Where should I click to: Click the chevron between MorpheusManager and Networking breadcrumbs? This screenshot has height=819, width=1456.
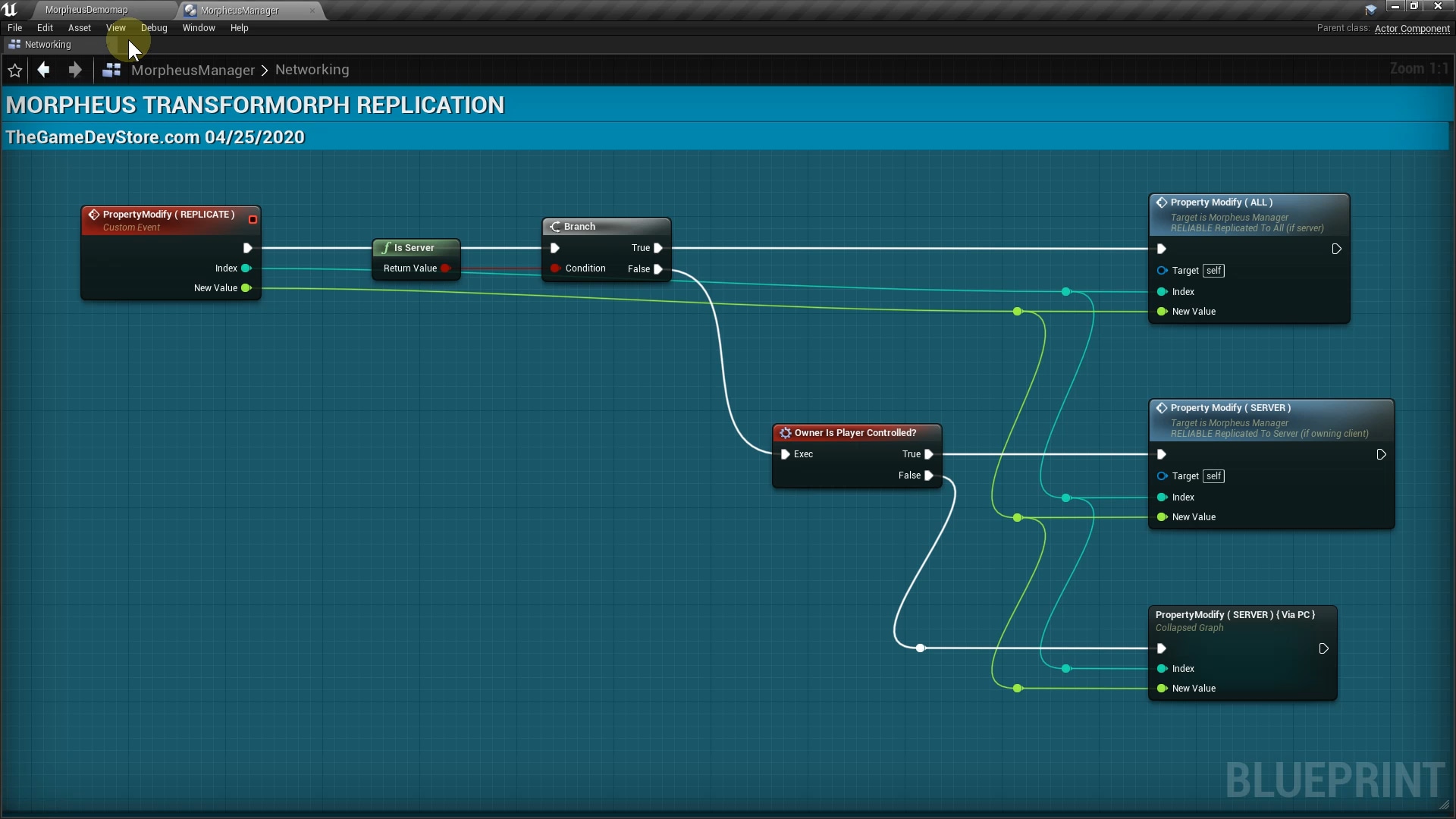(264, 70)
